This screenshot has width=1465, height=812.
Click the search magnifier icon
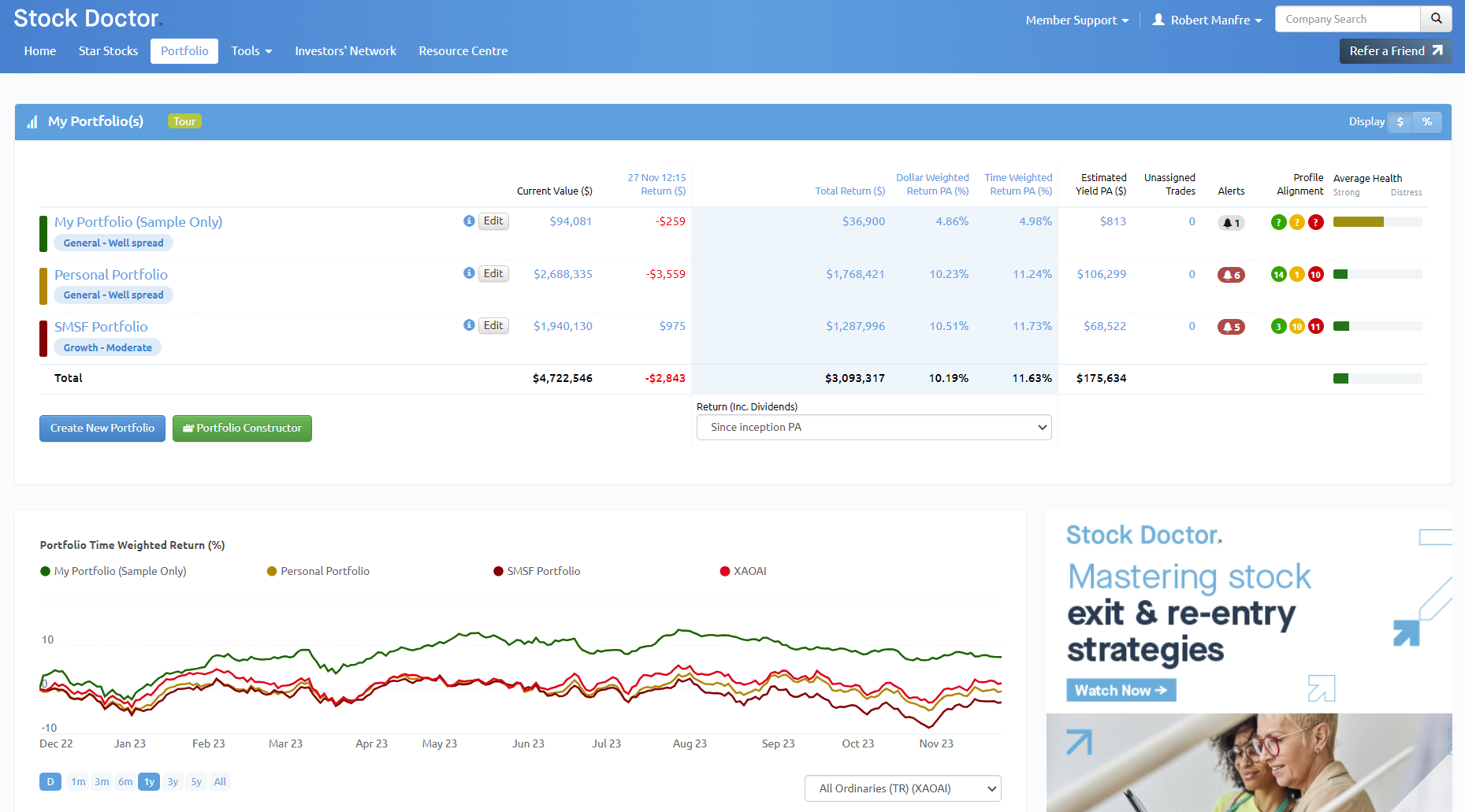click(x=1436, y=19)
